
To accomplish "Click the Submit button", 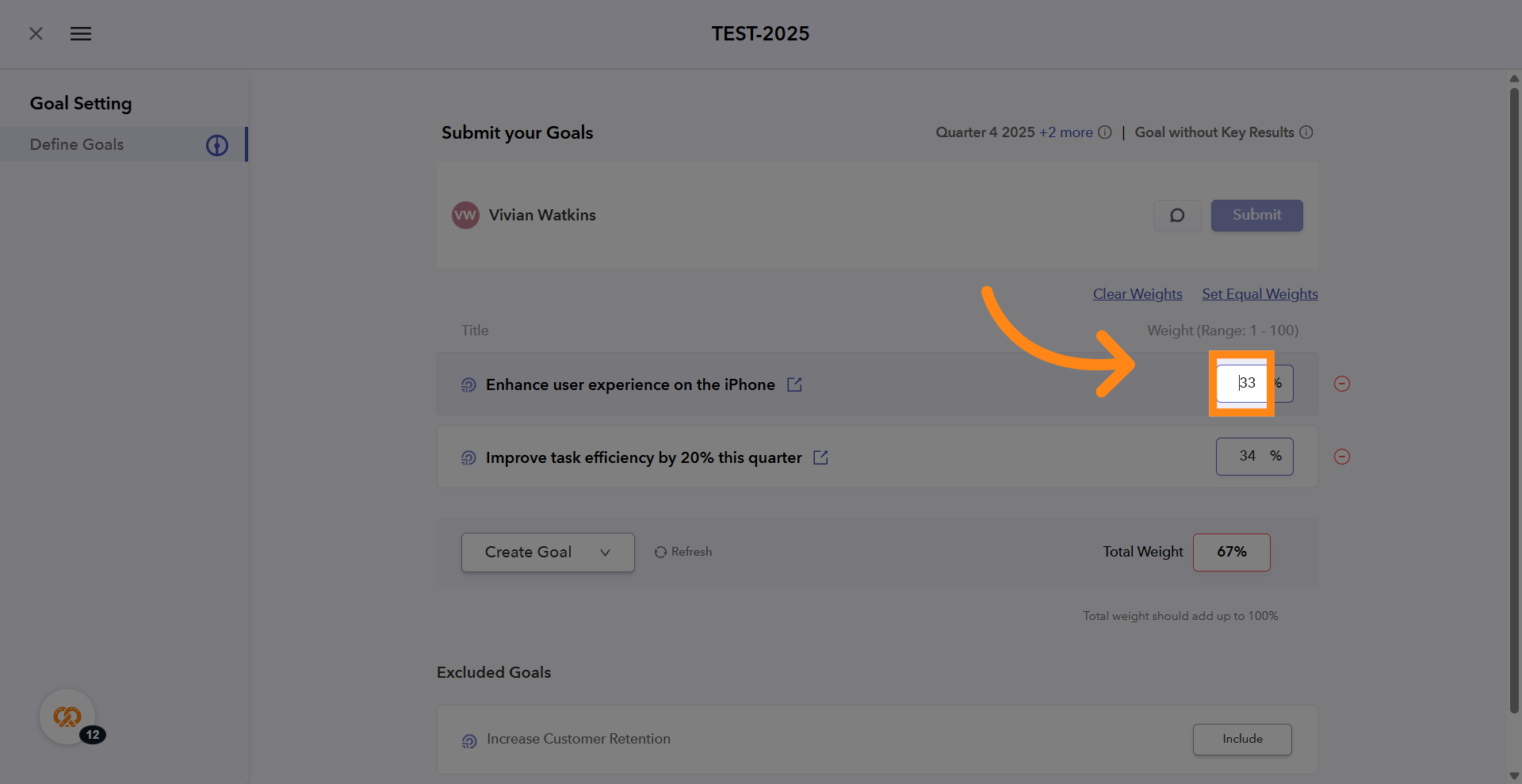I will (x=1256, y=215).
